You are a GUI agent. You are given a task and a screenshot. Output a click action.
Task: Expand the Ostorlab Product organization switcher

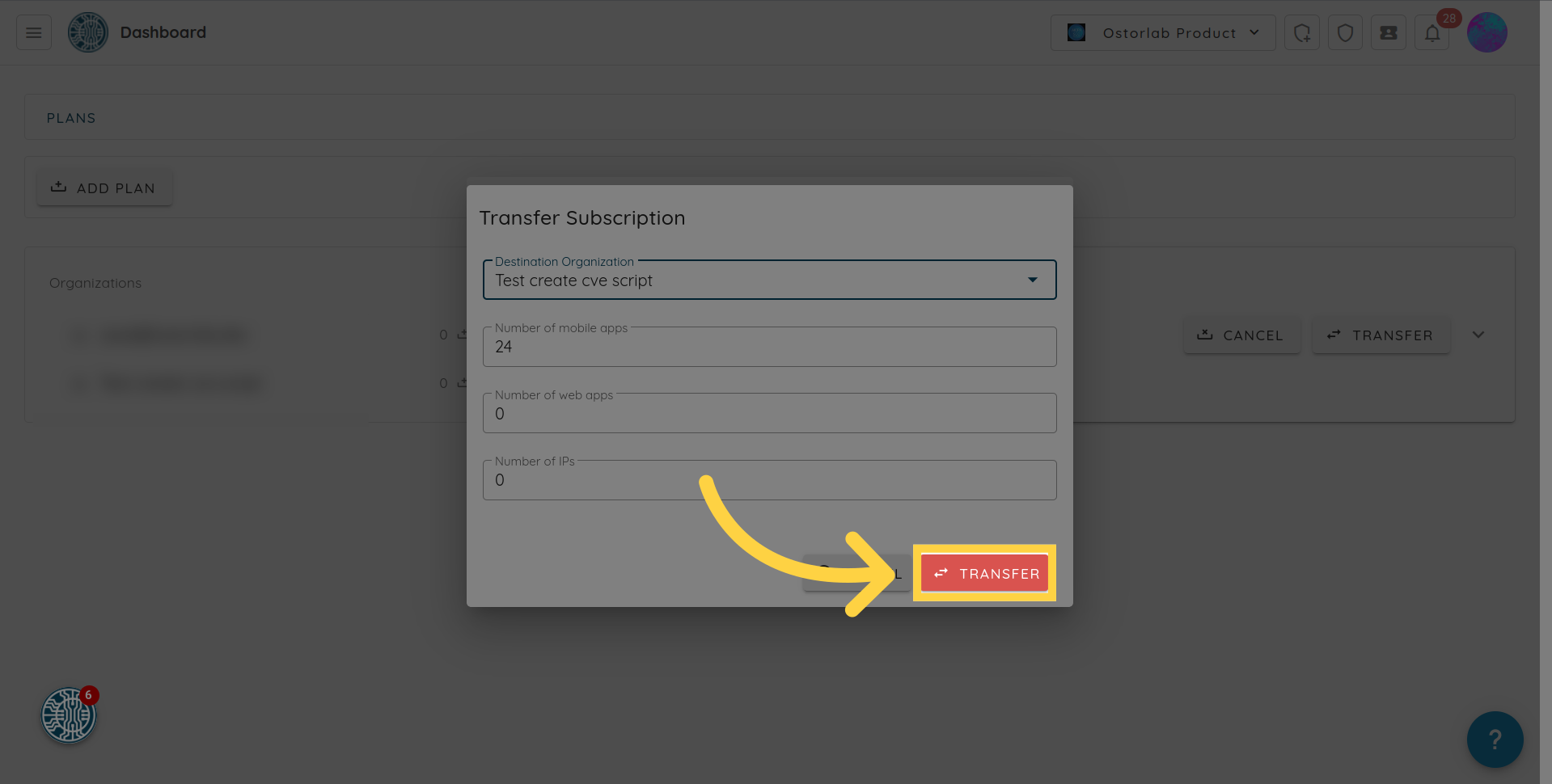[1163, 33]
